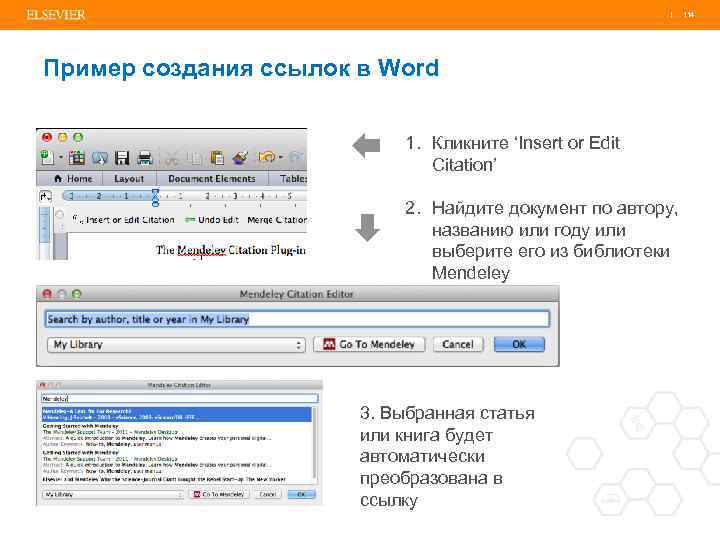Click the indent marker on the horizontal ruler
The image size is (720, 540).
point(155,197)
